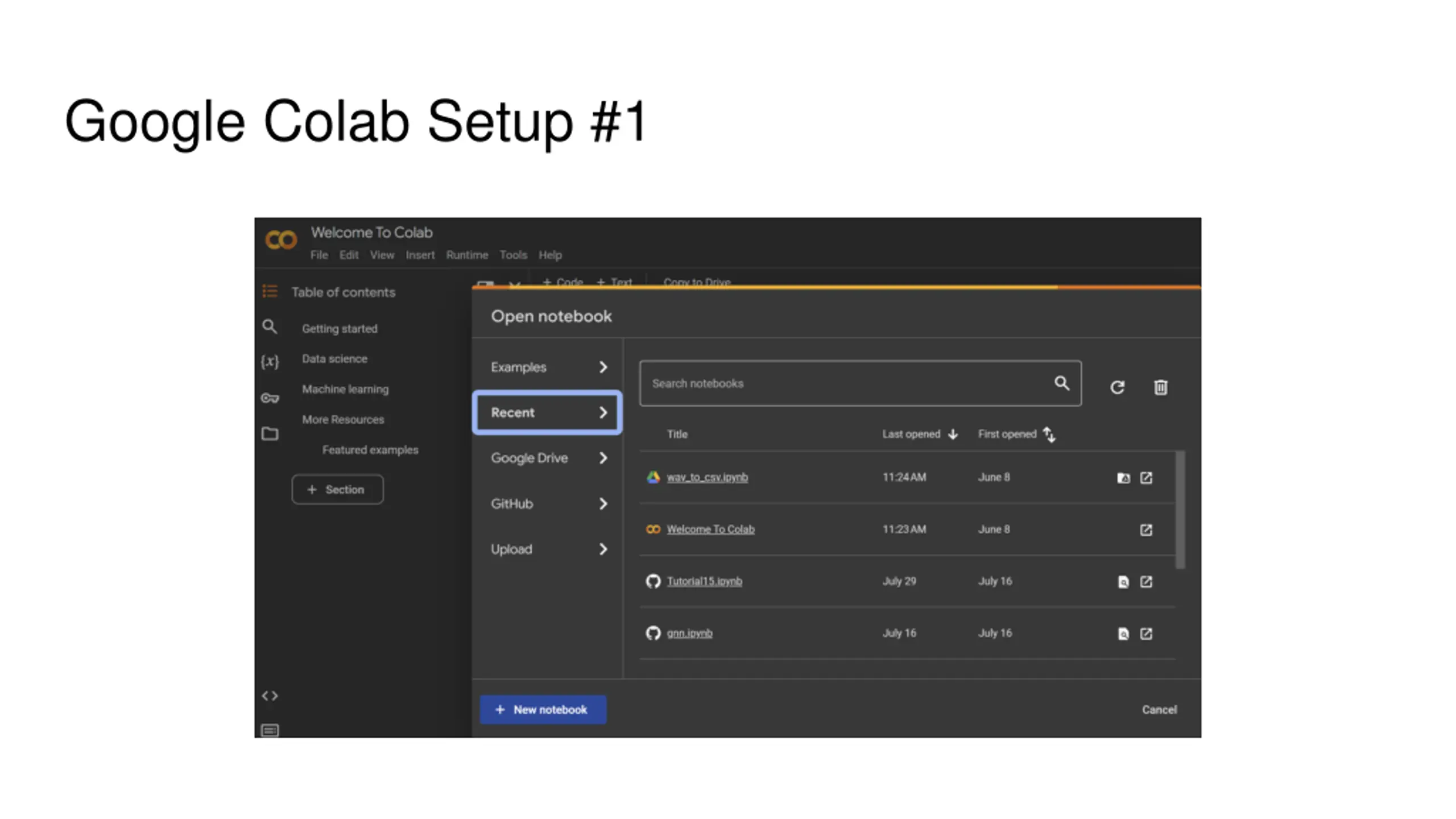
Task: Open the wav_to_csv.ipynb link
Action: point(707,478)
